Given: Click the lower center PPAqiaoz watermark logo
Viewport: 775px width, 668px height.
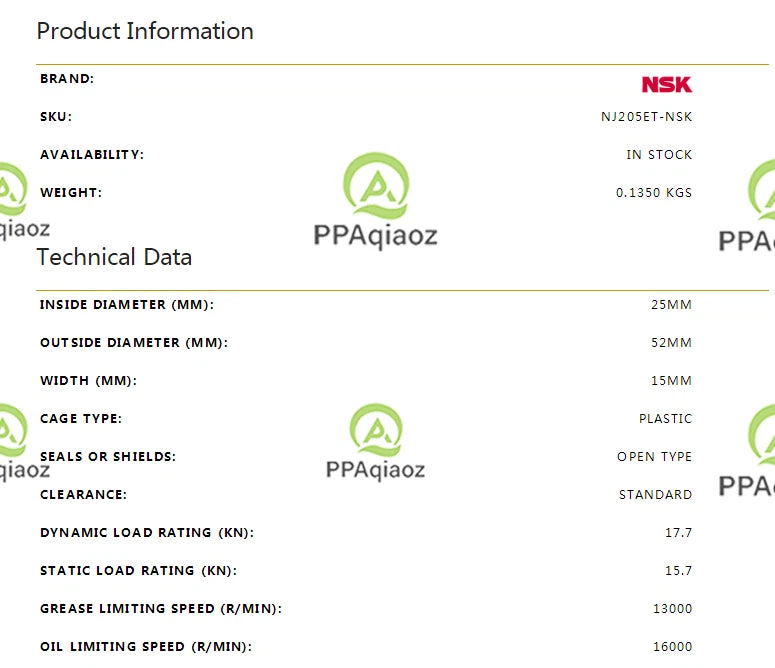Looking at the screenshot, I should [x=376, y=442].
